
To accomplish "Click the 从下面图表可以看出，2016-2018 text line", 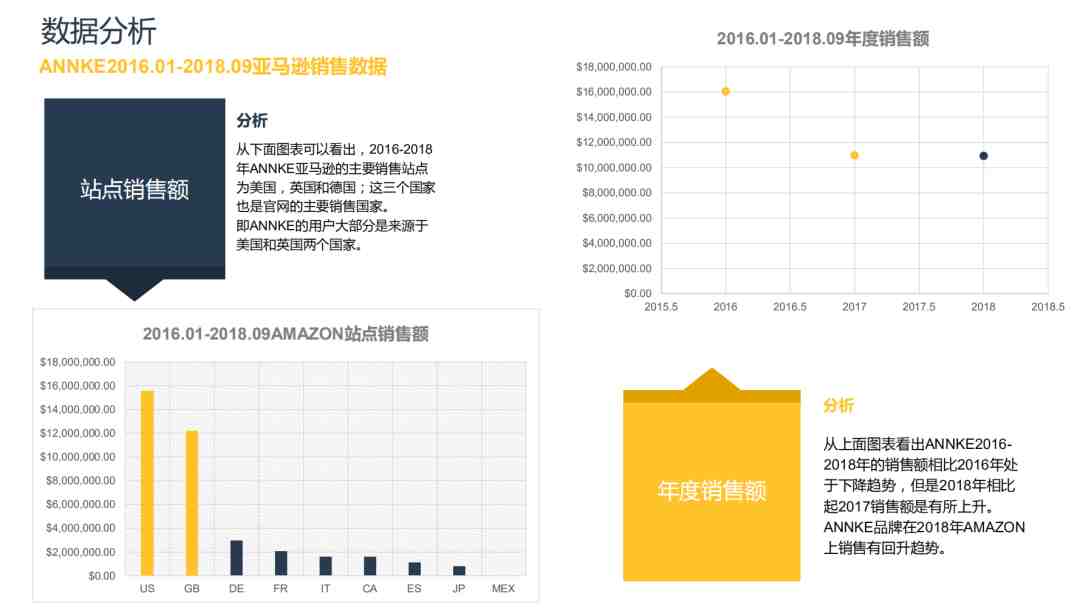I will coord(334,149).
